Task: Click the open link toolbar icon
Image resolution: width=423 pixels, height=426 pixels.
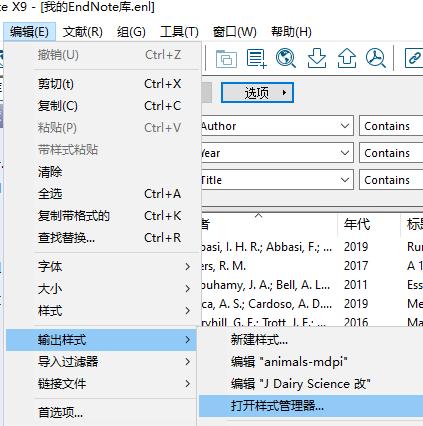Action: pos(414,59)
